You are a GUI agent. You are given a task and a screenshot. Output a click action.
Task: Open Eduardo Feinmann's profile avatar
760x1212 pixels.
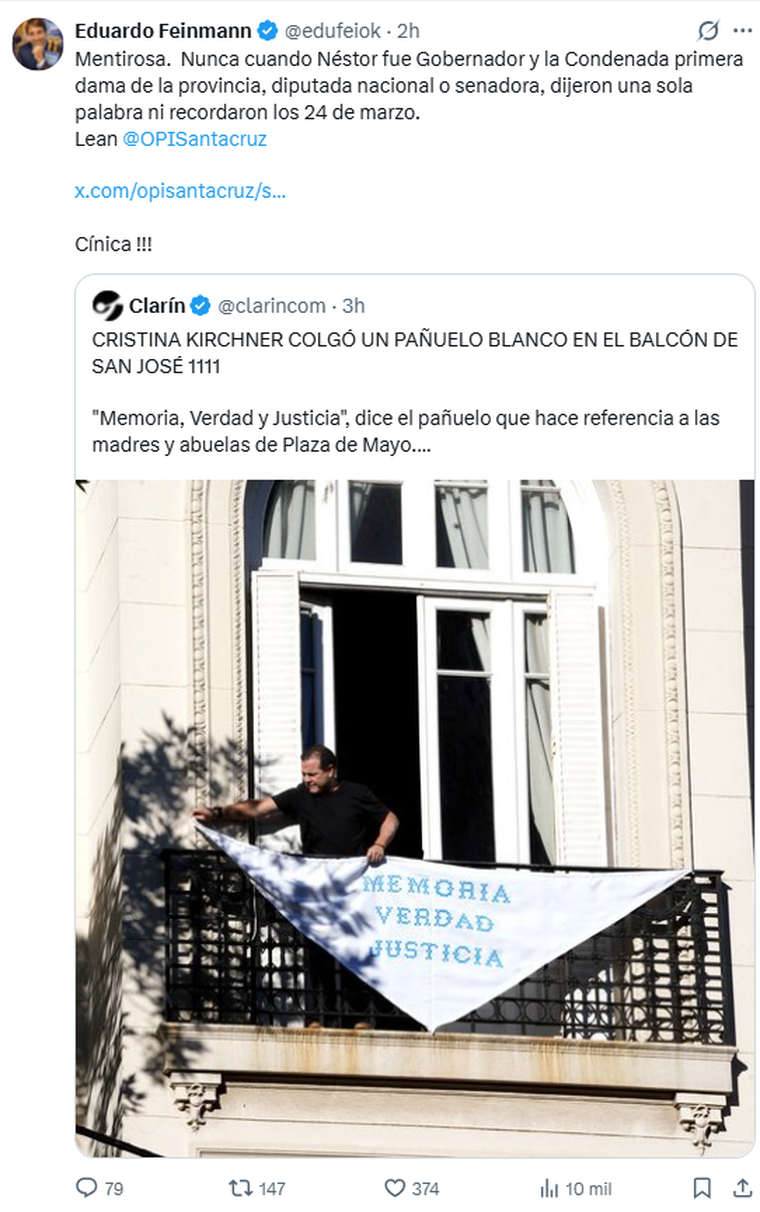(38, 44)
